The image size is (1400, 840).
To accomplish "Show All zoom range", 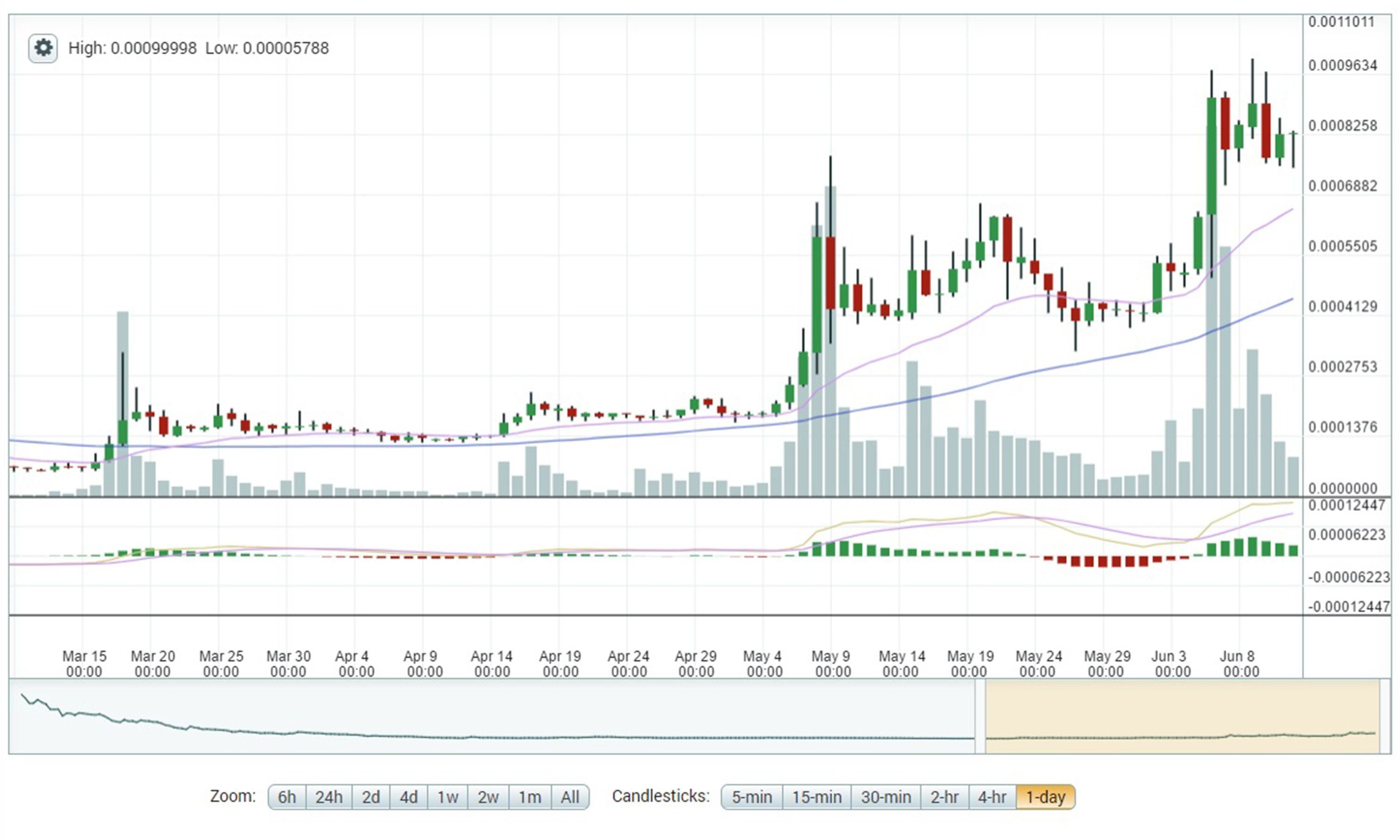I will [570, 797].
